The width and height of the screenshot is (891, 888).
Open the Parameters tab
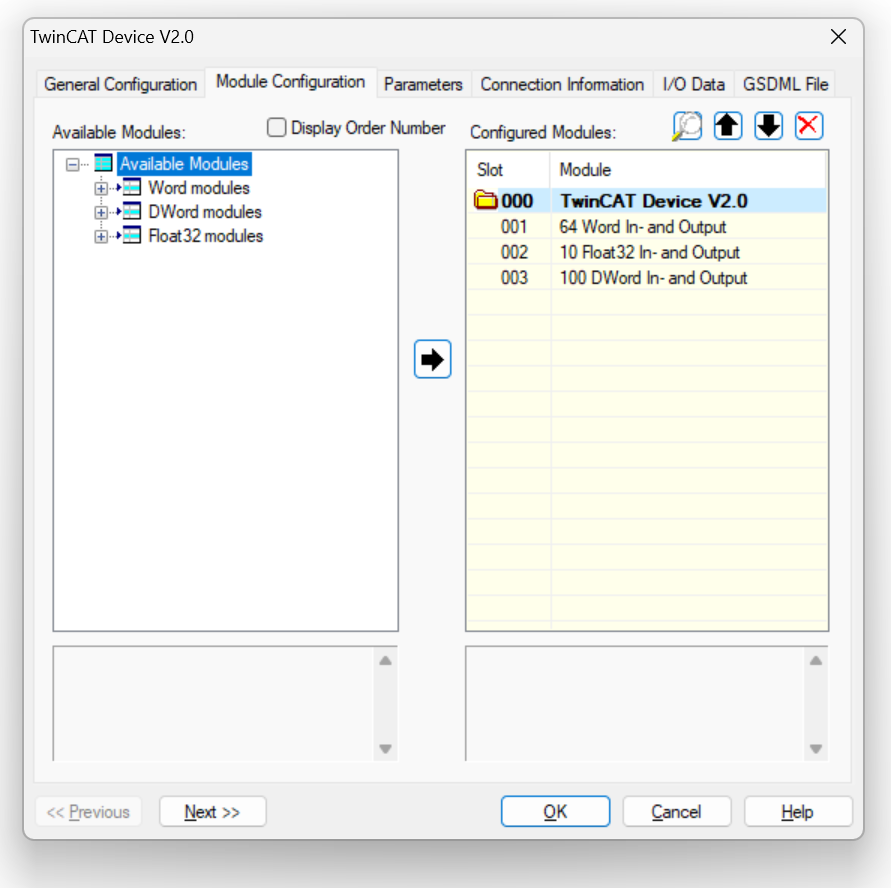click(423, 85)
